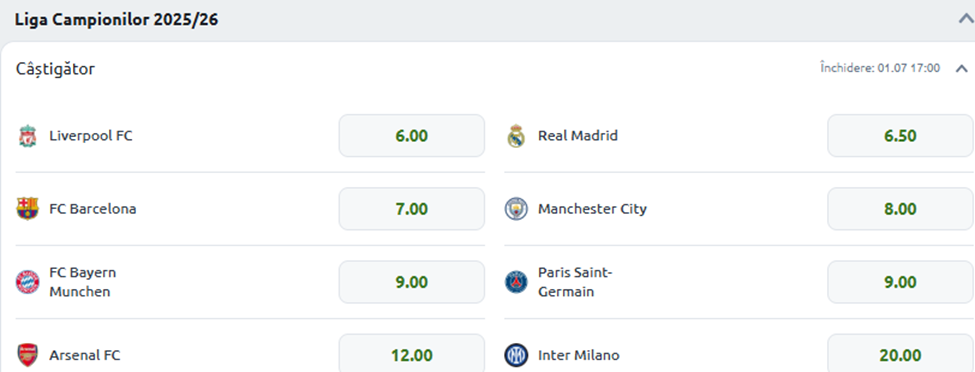The height and width of the screenshot is (372, 975).
Task: Select Real Madrid odds 6.50
Action: (900, 136)
